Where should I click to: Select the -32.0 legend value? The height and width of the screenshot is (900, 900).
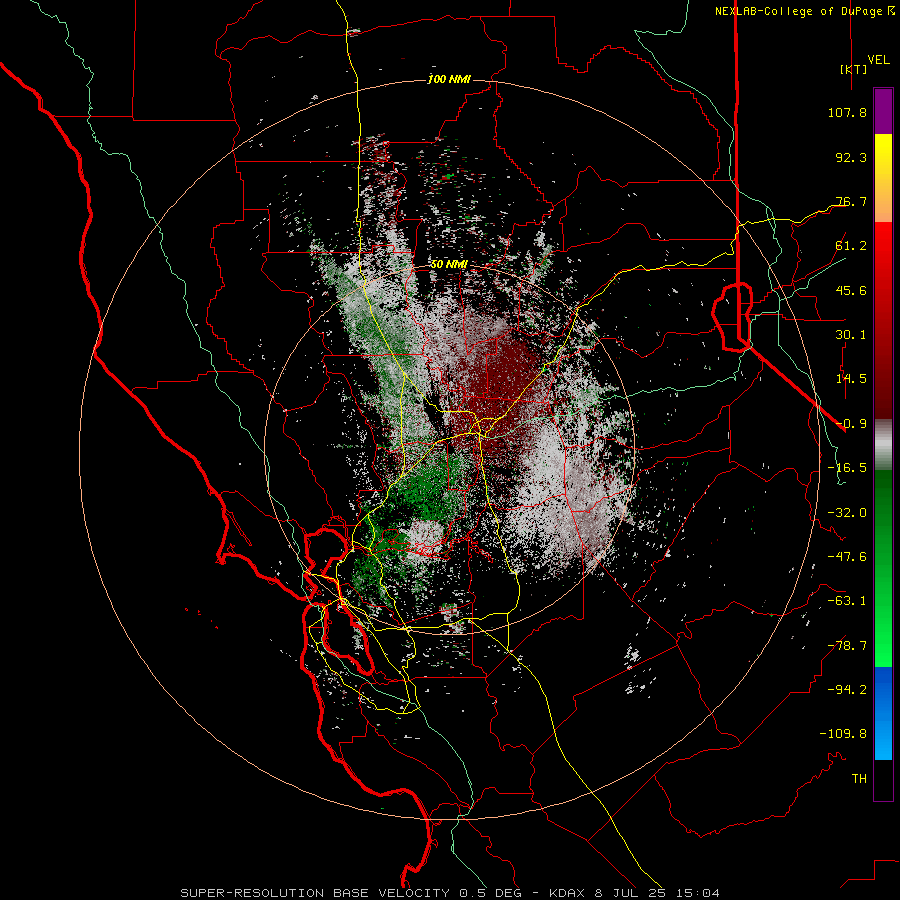[847, 513]
